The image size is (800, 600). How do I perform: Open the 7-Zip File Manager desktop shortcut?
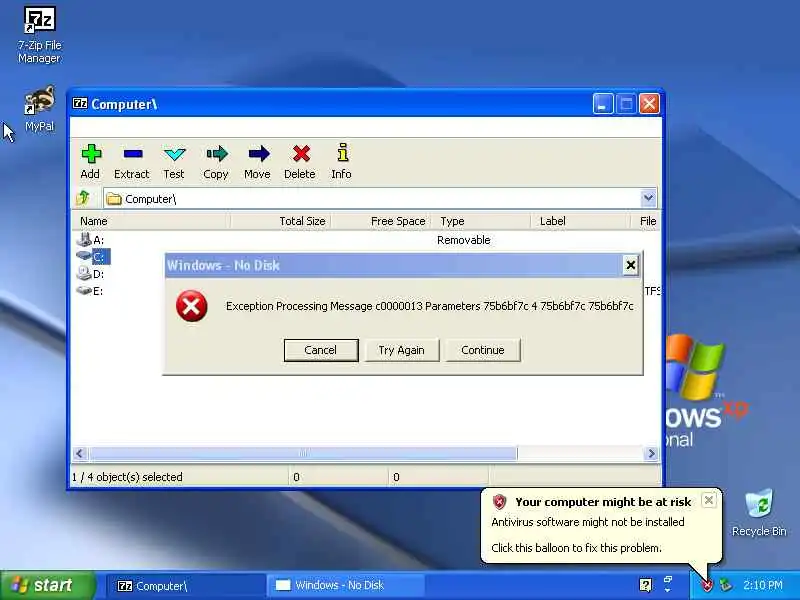click(x=40, y=35)
